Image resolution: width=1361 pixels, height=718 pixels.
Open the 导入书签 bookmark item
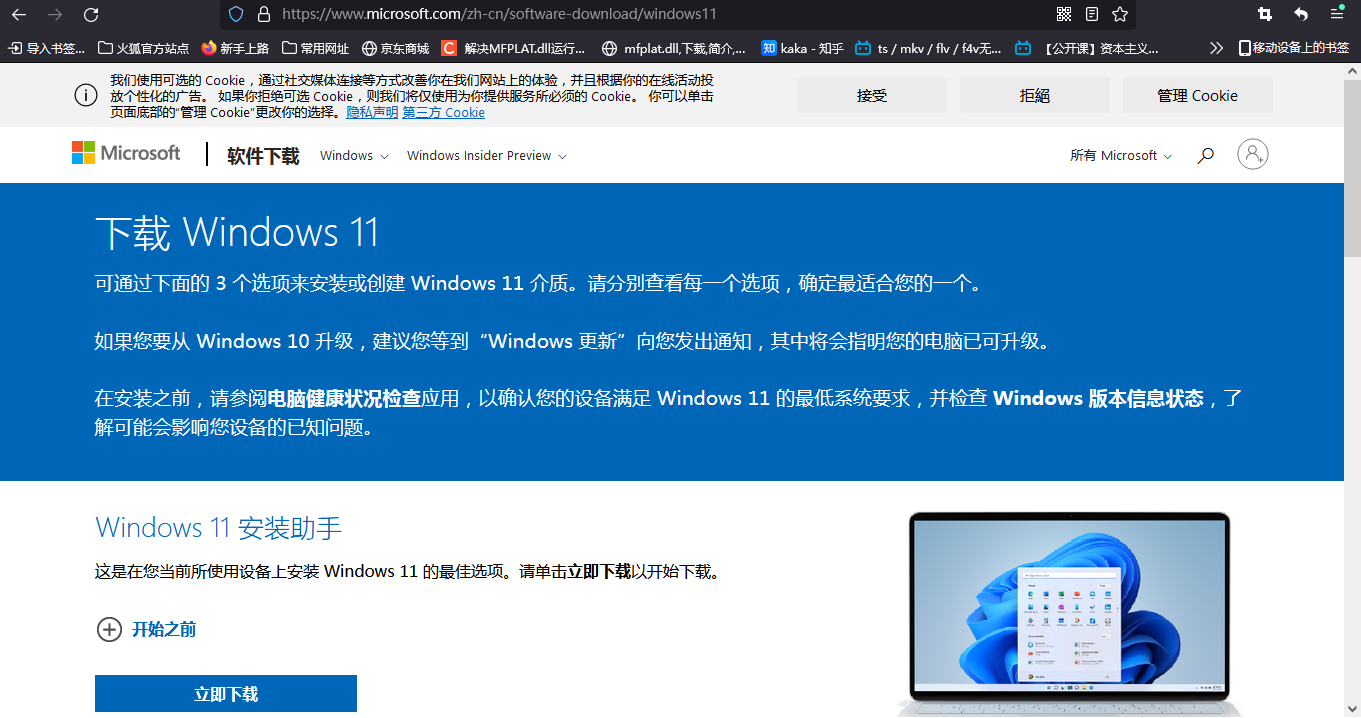click(47, 47)
